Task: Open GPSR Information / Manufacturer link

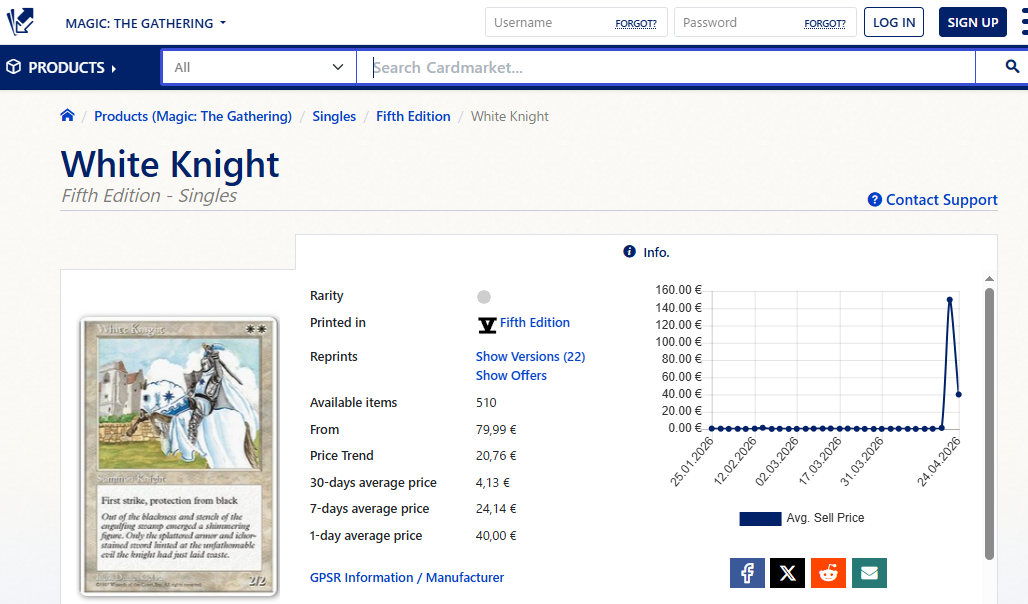Action: point(406,578)
